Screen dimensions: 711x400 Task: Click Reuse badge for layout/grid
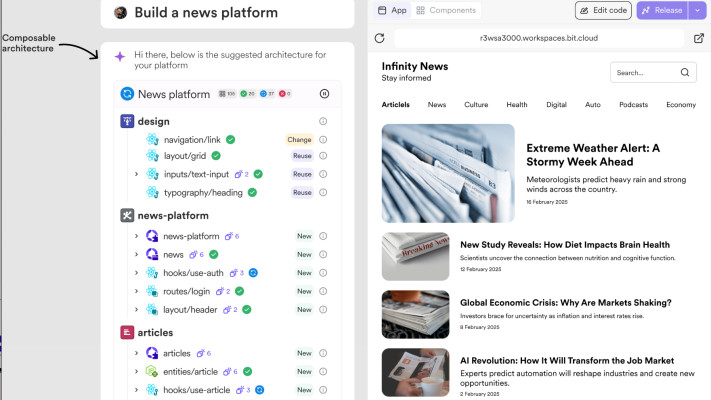[302, 156]
